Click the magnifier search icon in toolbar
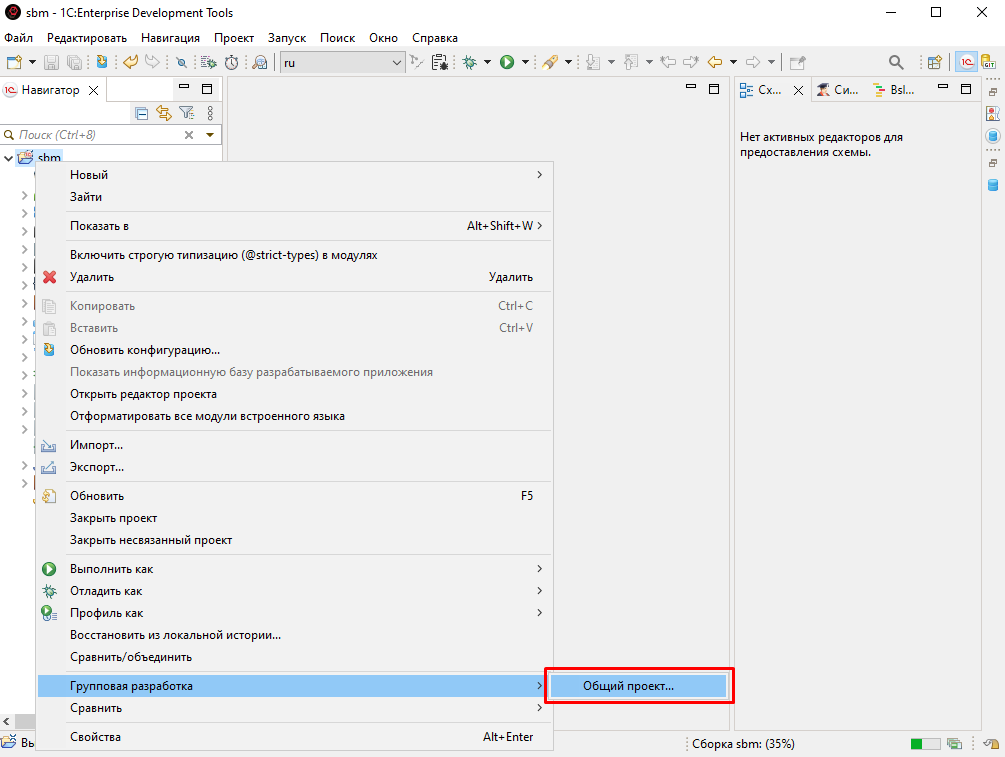1005x757 pixels. click(896, 62)
